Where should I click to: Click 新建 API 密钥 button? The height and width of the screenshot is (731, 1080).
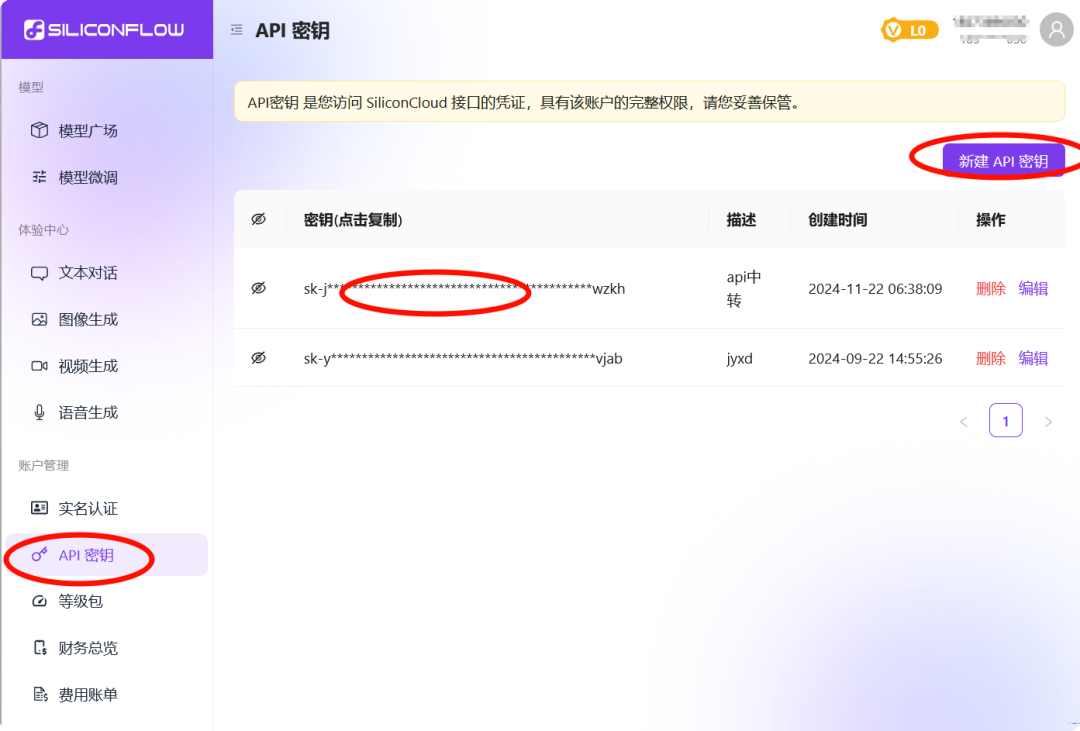click(1003, 161)
